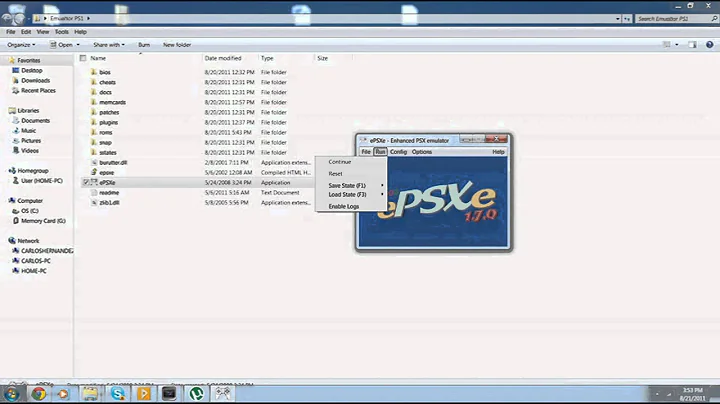The width and height of the screenshot is (720, 404).
Task: Select Documents under Libraries
Action: [x=35, y=121]
